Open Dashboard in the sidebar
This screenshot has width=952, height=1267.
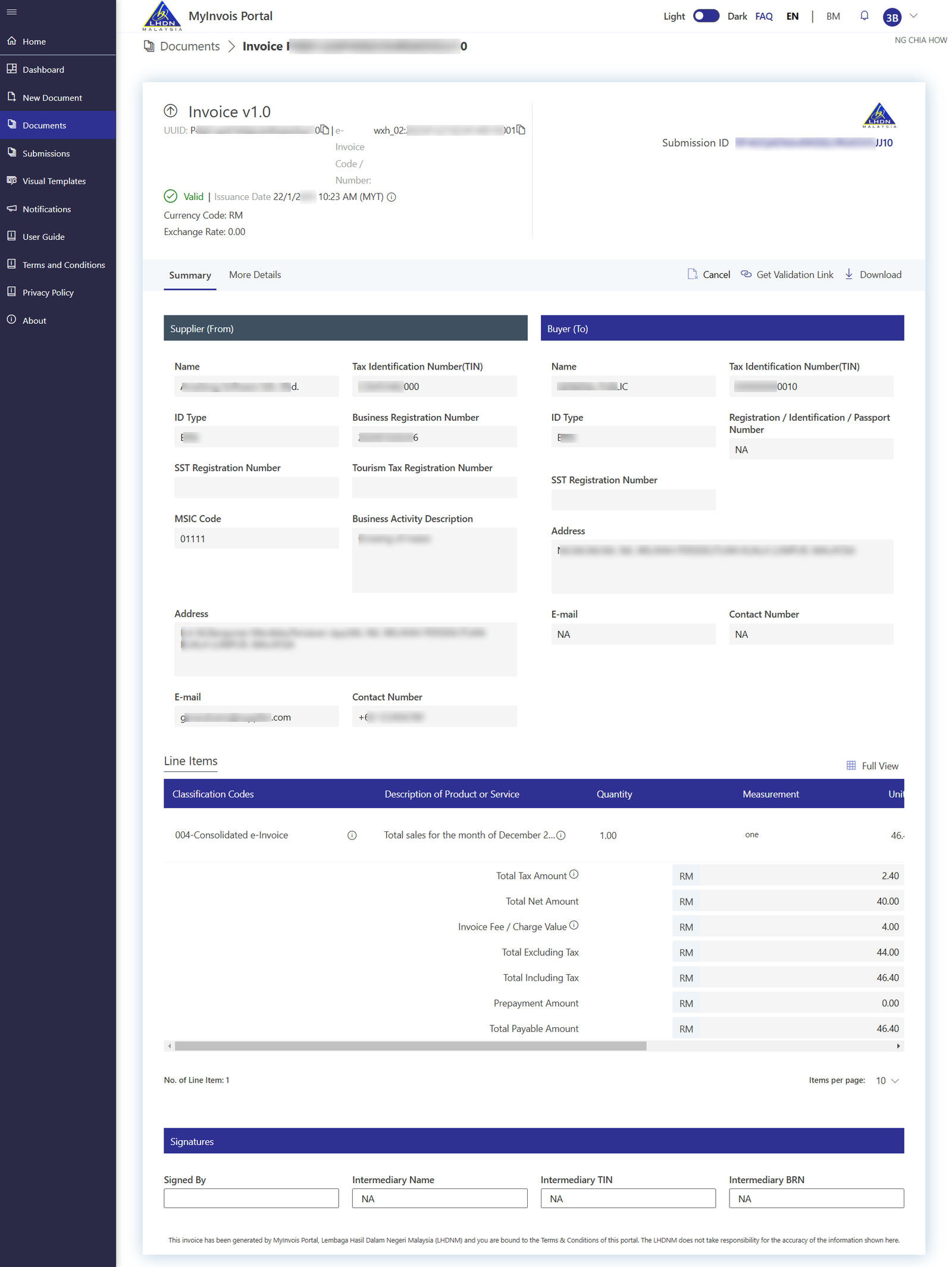click(58, 69)
